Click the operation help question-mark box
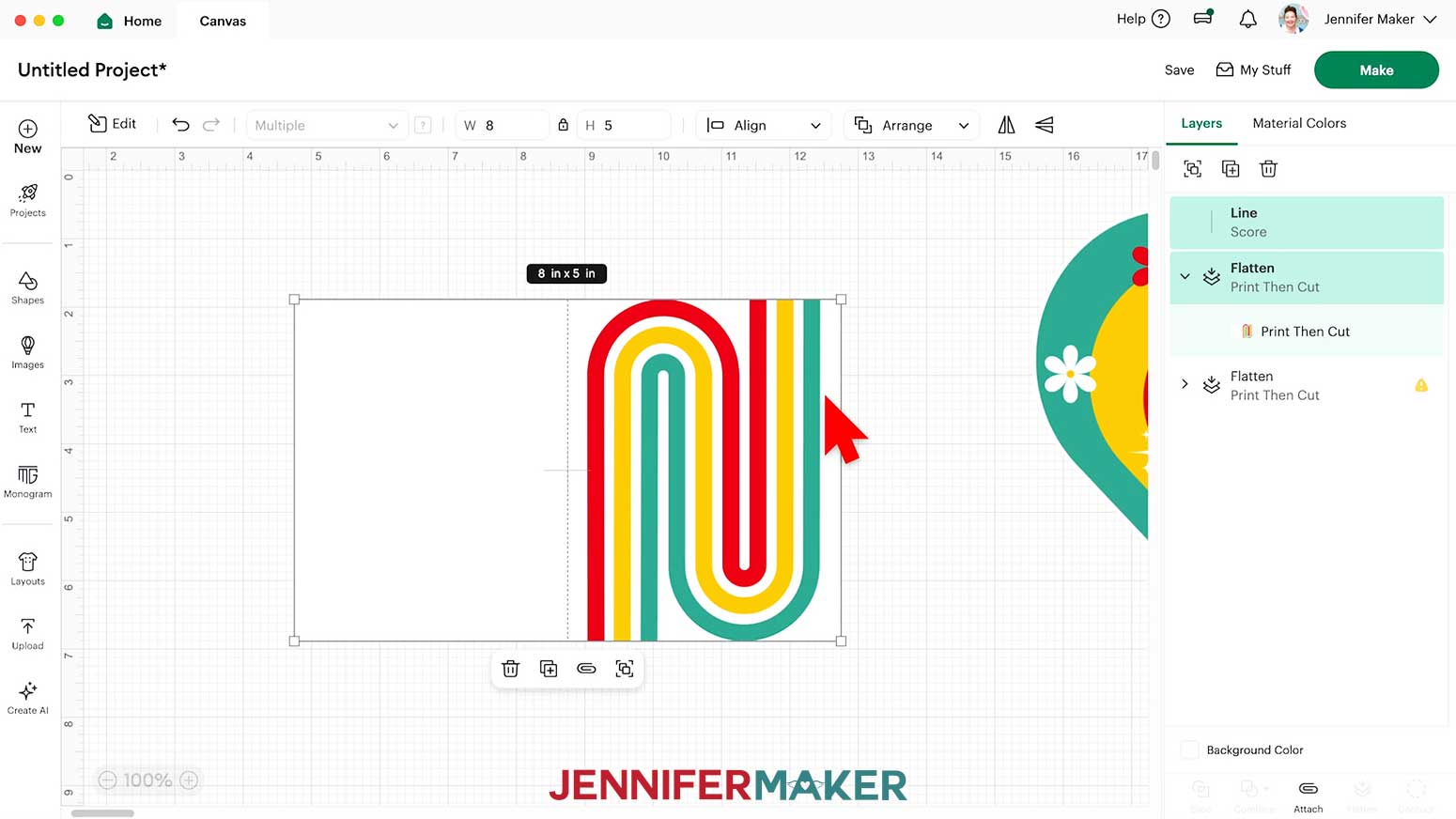The width and height of the screenshot is (1456, 819). tap(424, 125)
